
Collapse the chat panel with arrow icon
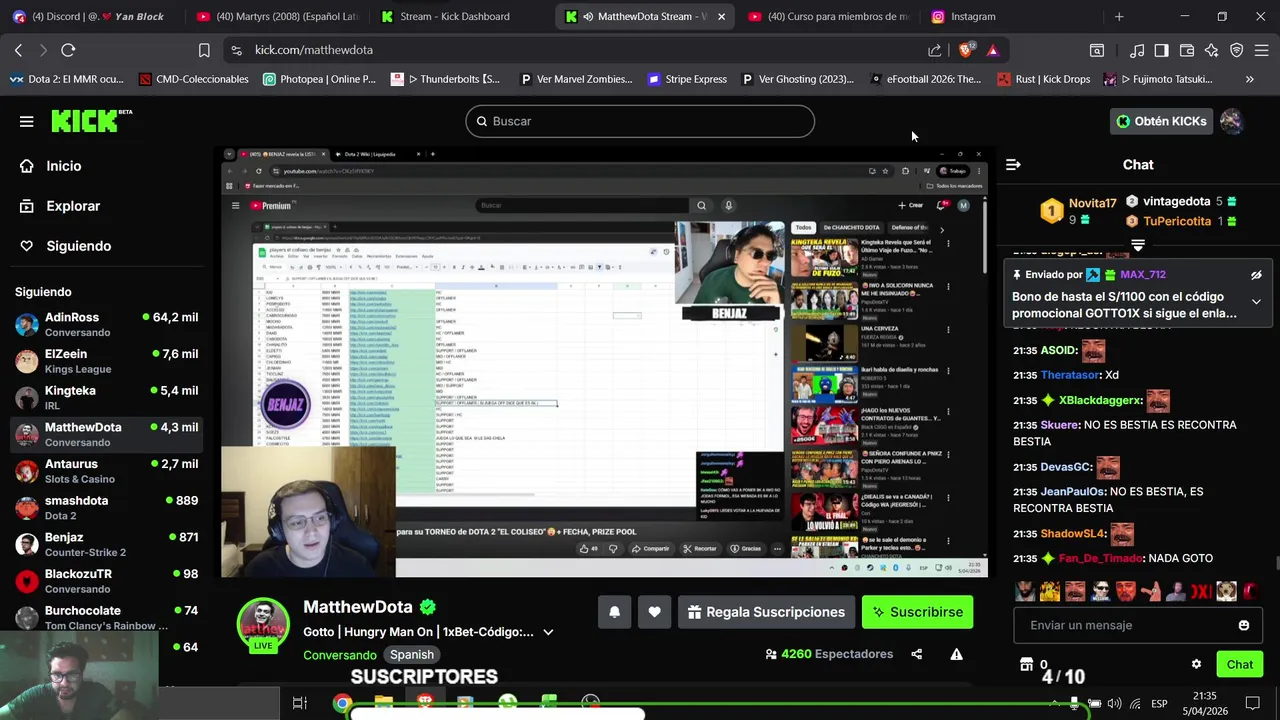tap(1013, 165)
